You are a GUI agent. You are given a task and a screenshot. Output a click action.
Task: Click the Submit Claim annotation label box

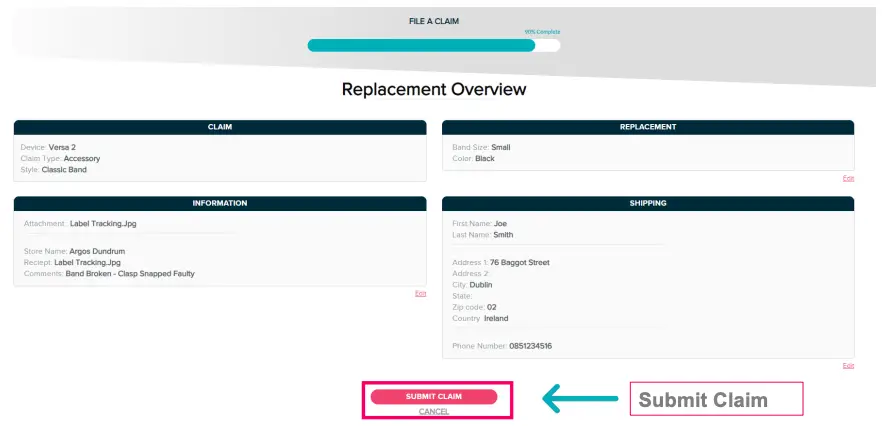tap(715, 399)
